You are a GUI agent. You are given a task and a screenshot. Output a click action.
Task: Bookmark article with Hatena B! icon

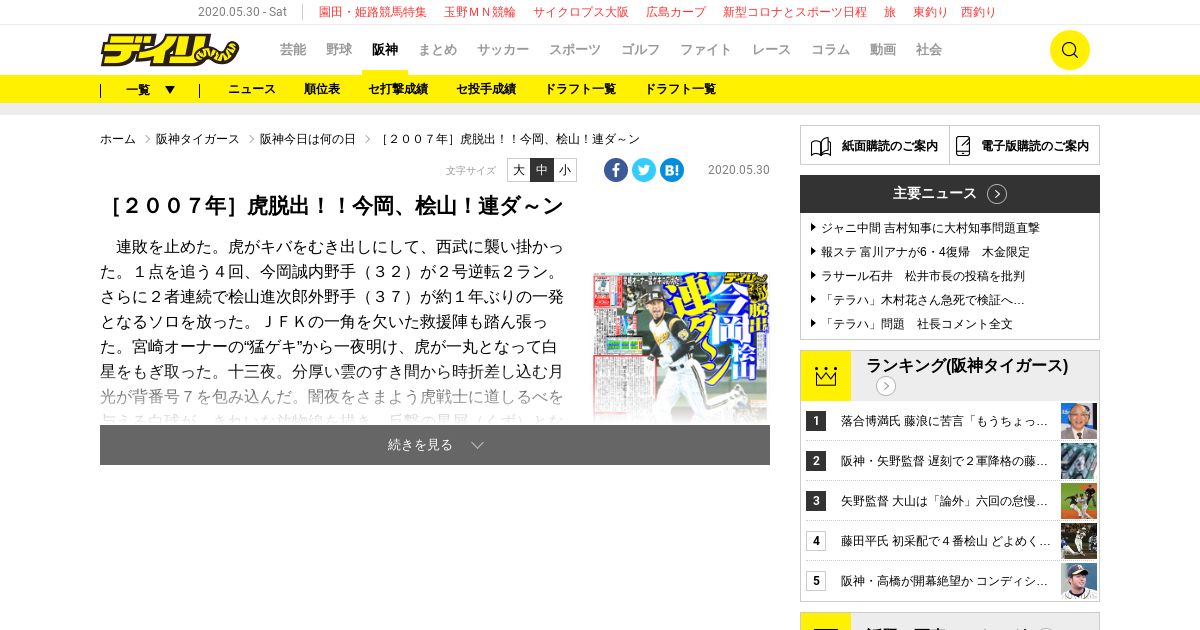pos(672,170)
